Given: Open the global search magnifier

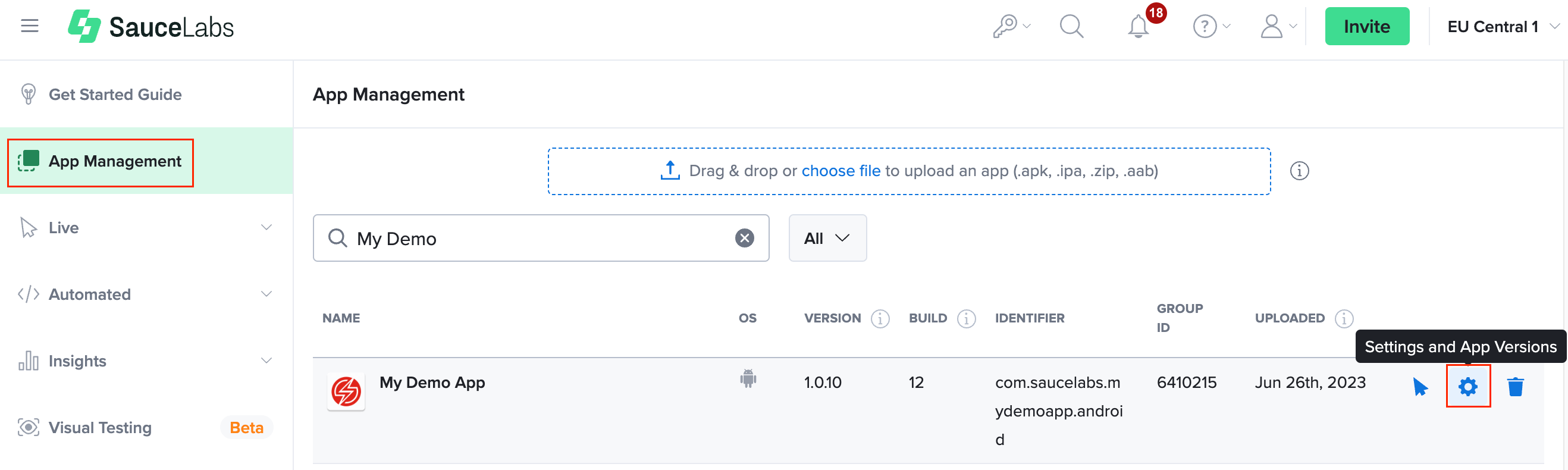Looking at the screenshot, I should [1072, 26].
